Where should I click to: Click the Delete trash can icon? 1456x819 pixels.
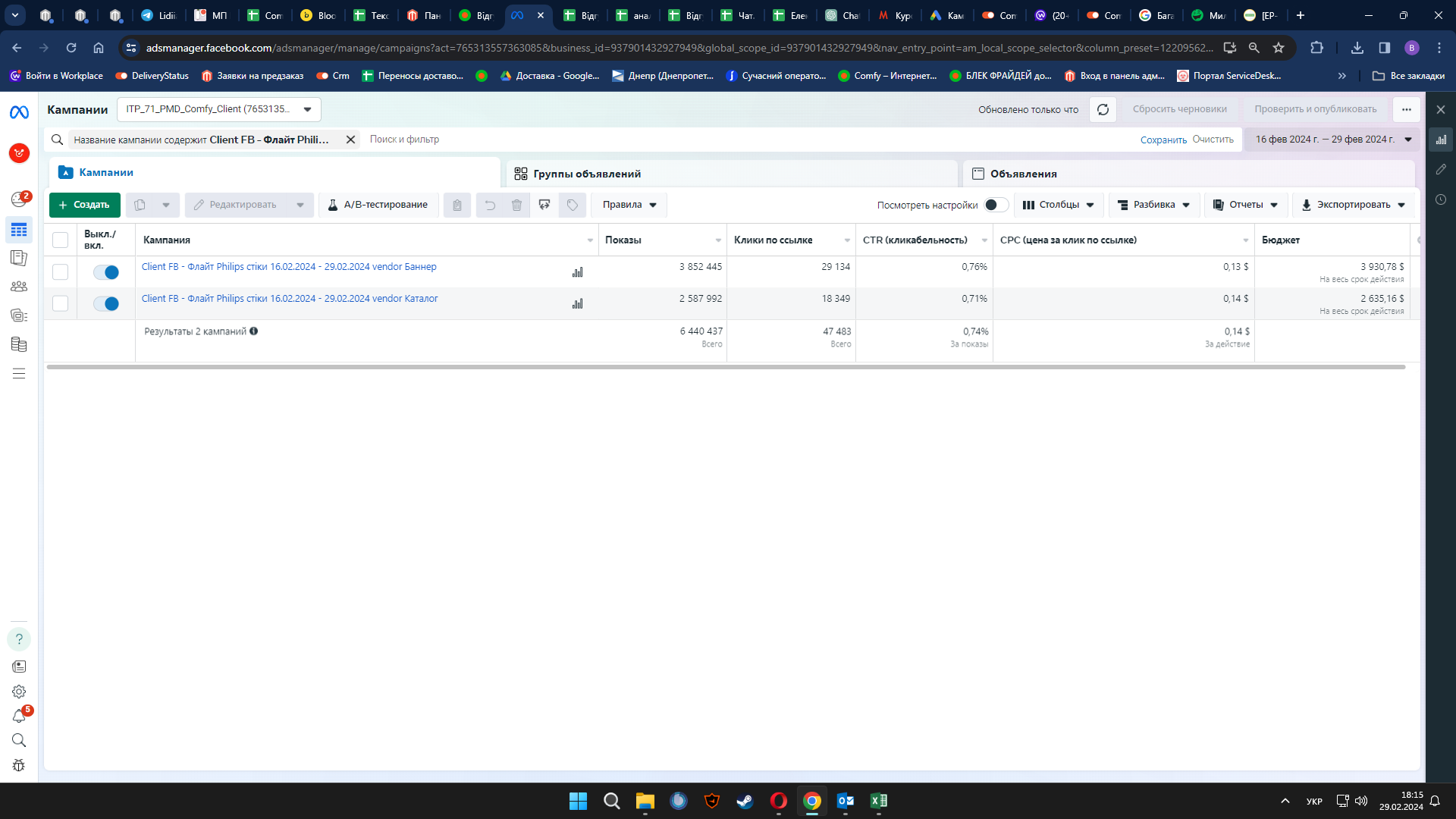[x=516, y=205]
